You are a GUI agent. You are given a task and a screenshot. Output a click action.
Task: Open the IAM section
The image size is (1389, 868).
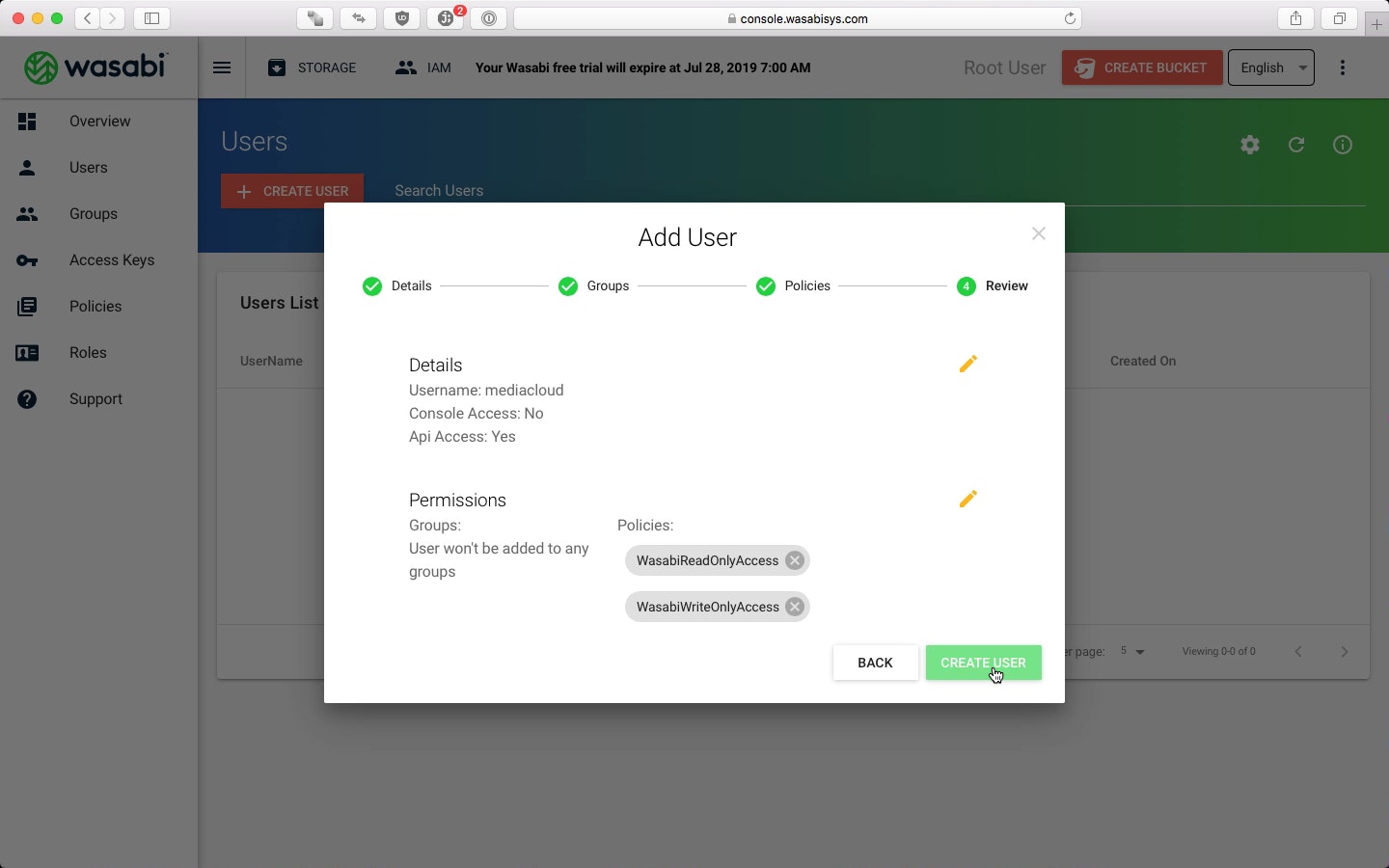(423, 68)
